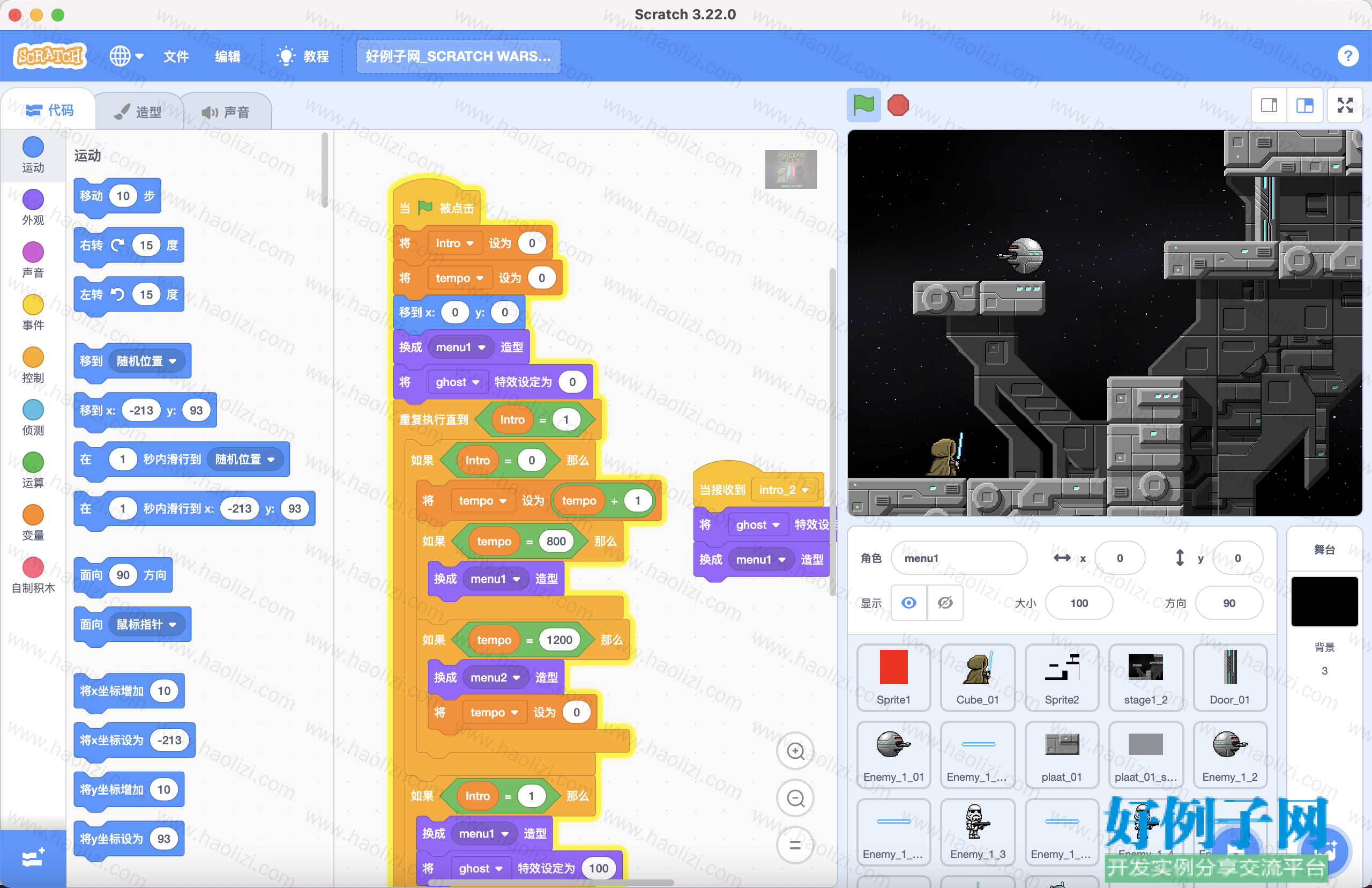1372x888 pixels.
Task: Open the 教程 tutorials
Action: point(304,56)
